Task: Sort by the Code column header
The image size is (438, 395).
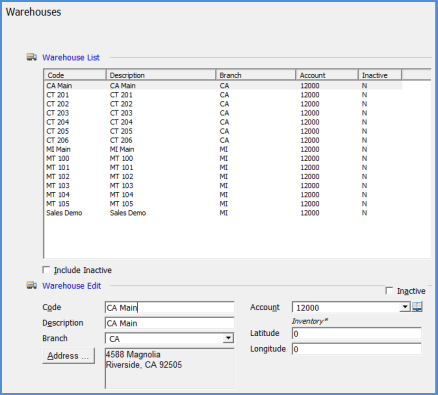Action: pyautogui.click(x=75, y=75)
